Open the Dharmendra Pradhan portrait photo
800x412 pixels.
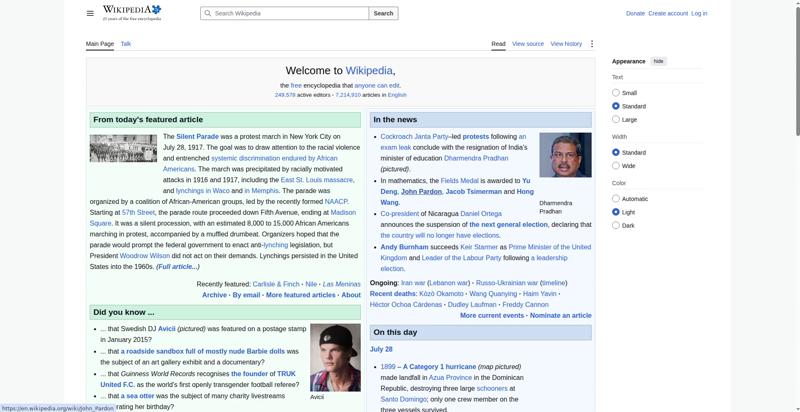point(565,155)
